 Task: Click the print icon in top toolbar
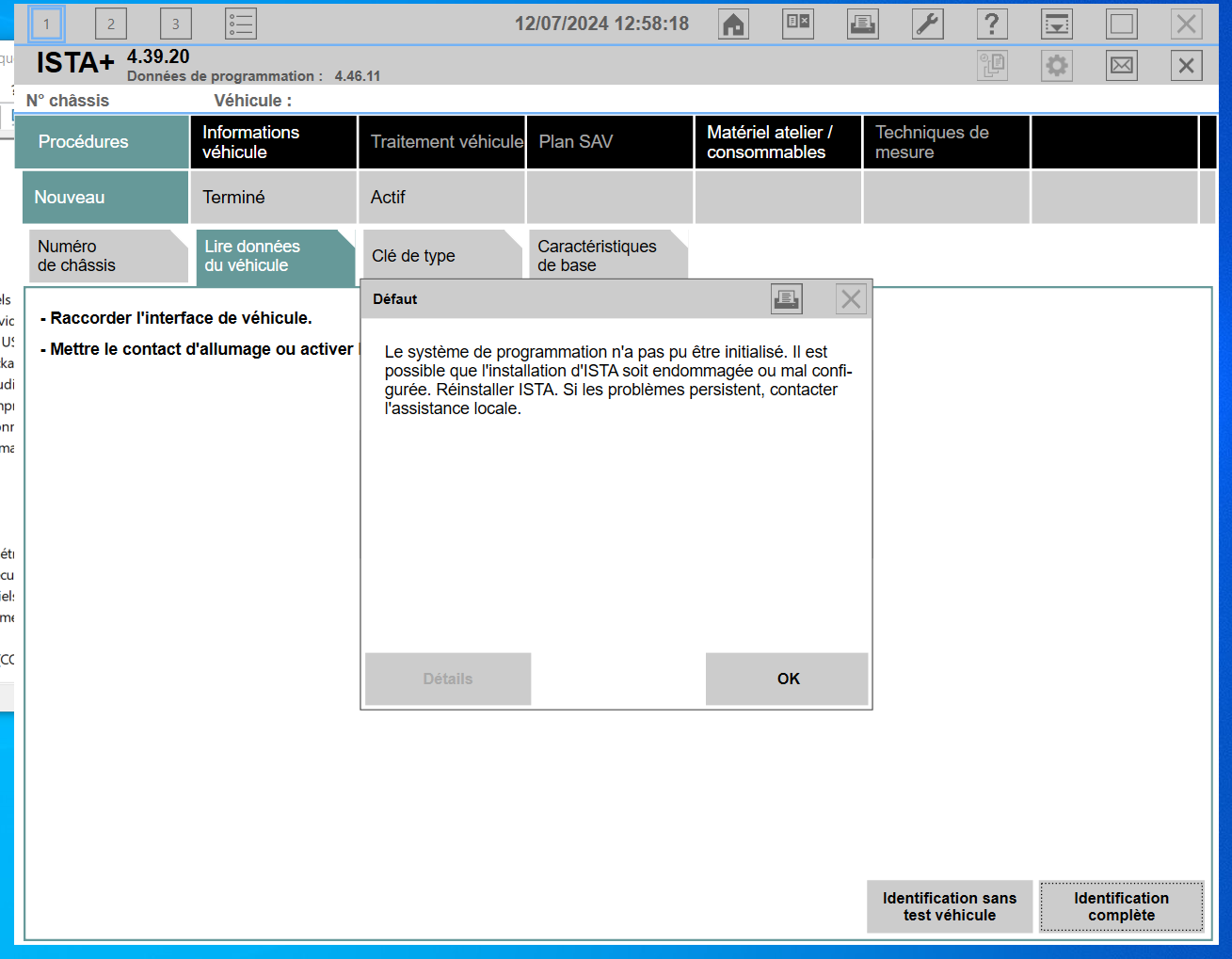click(x=863, y=24)
